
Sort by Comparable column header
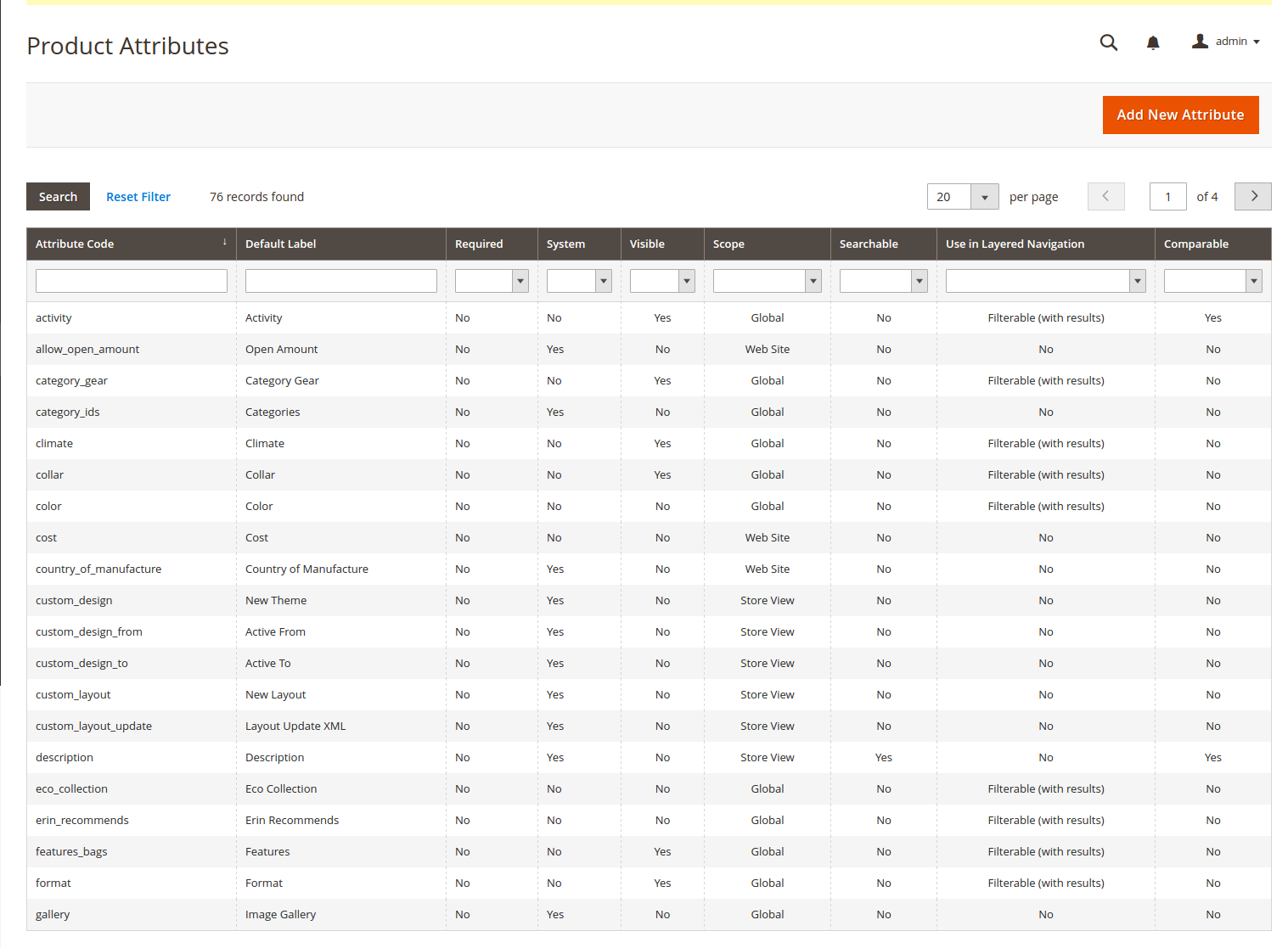[1212, 244]
